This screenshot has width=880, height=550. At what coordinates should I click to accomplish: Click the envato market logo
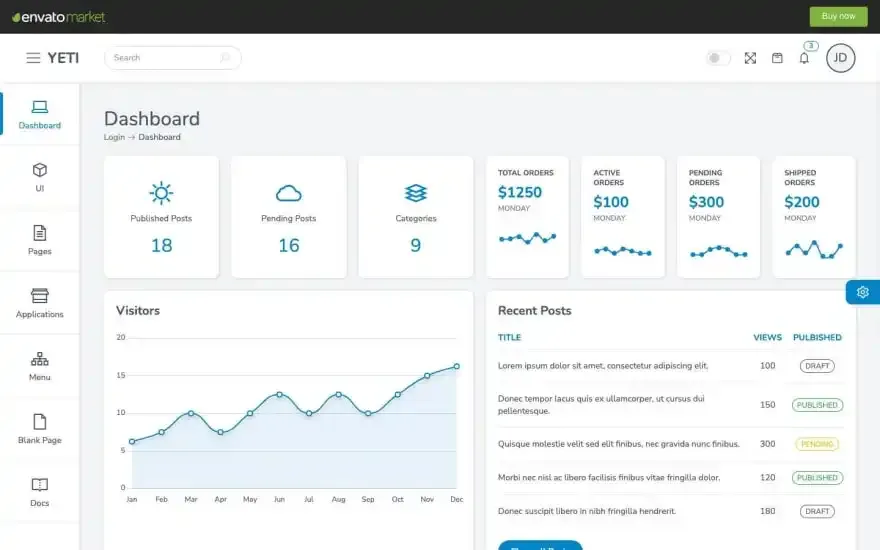point(58,17)
